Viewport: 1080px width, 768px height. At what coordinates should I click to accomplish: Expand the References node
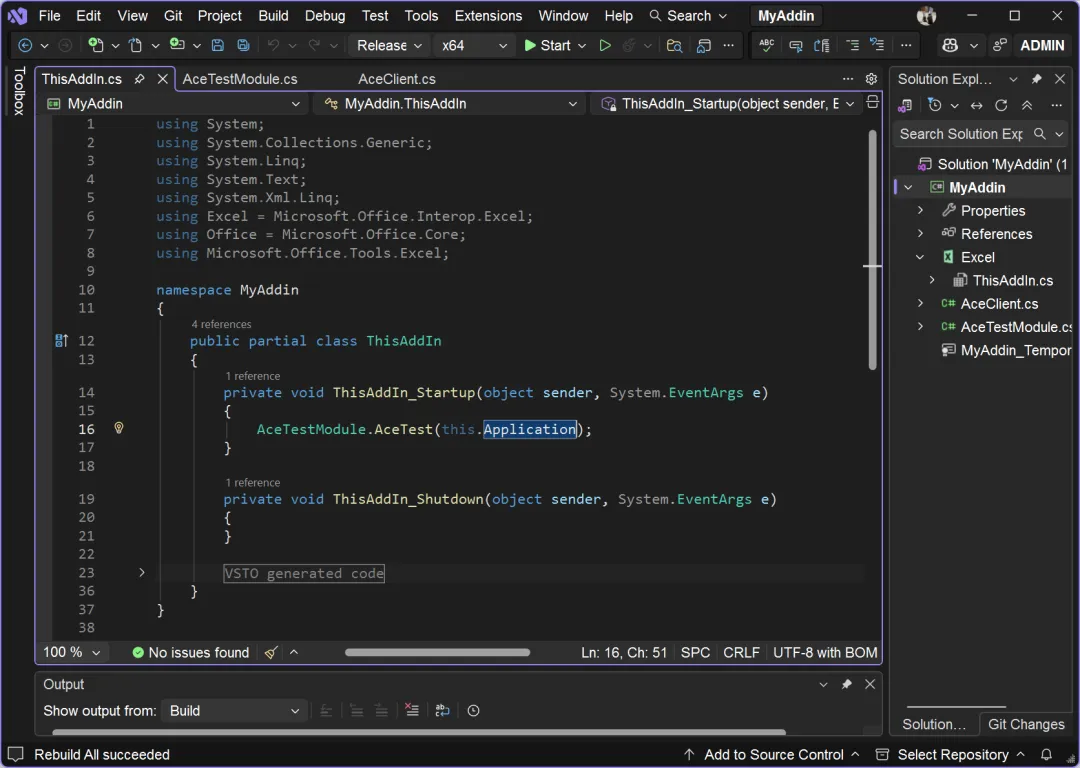(x=920, y=234)
